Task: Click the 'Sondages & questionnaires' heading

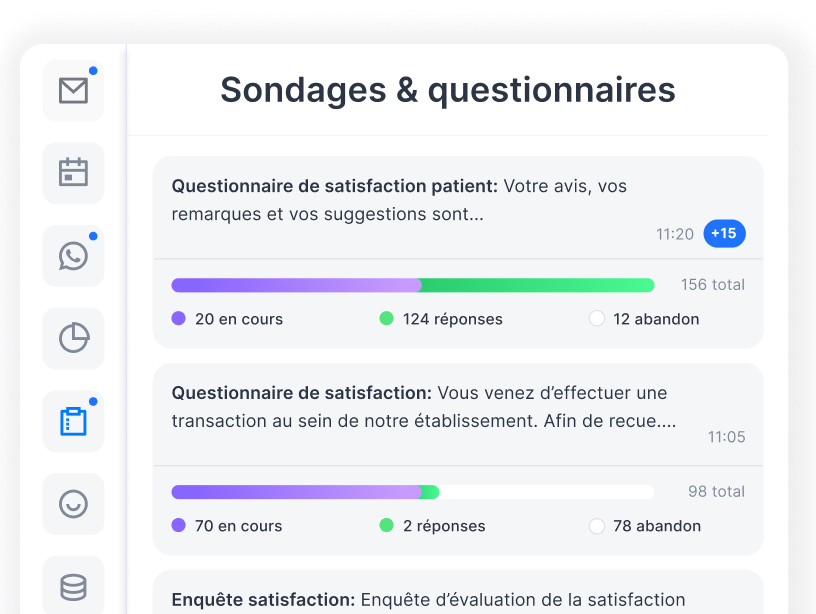Action: point(448,90)
